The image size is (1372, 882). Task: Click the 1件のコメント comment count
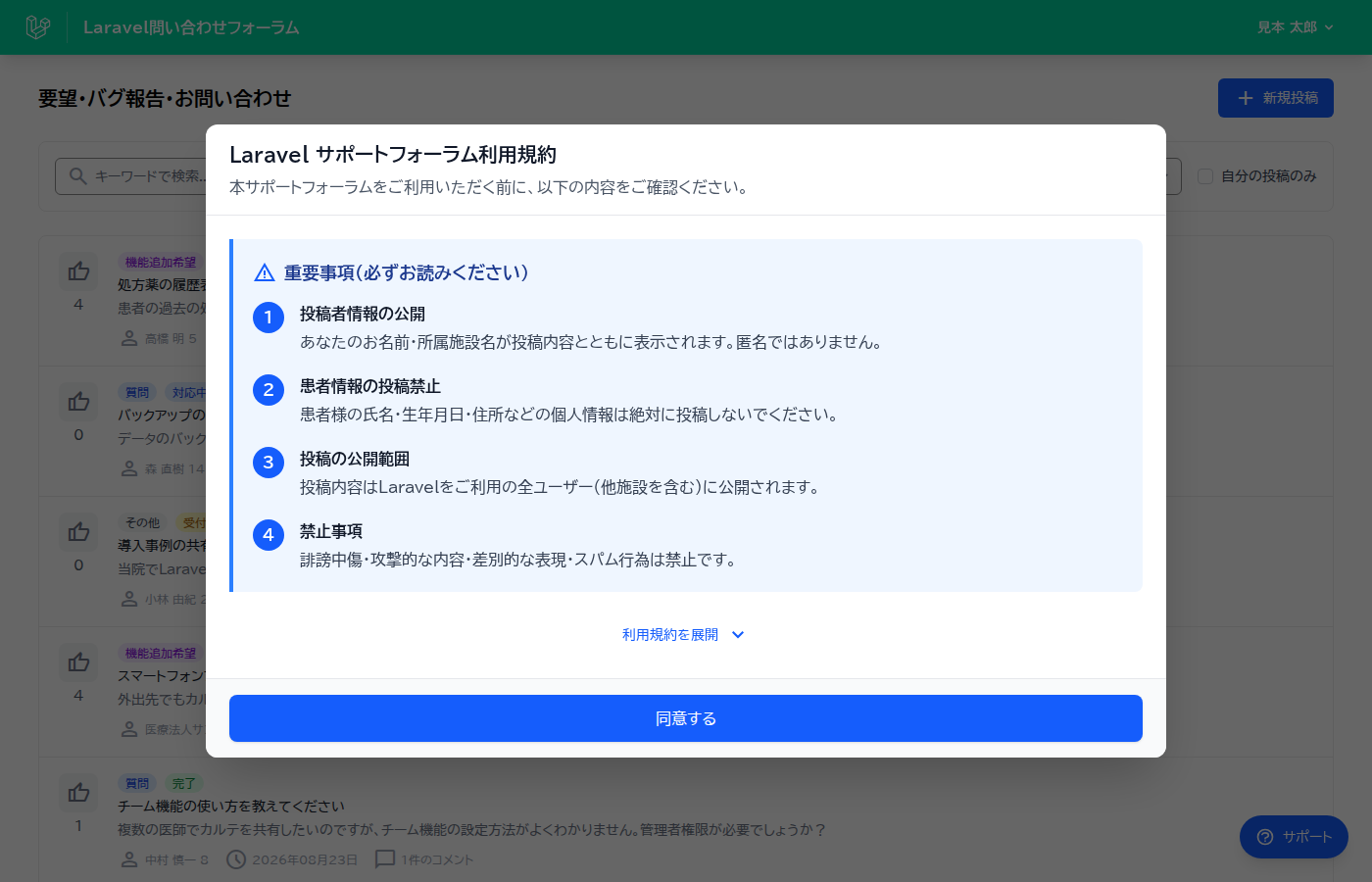click(x=437, y=859)
